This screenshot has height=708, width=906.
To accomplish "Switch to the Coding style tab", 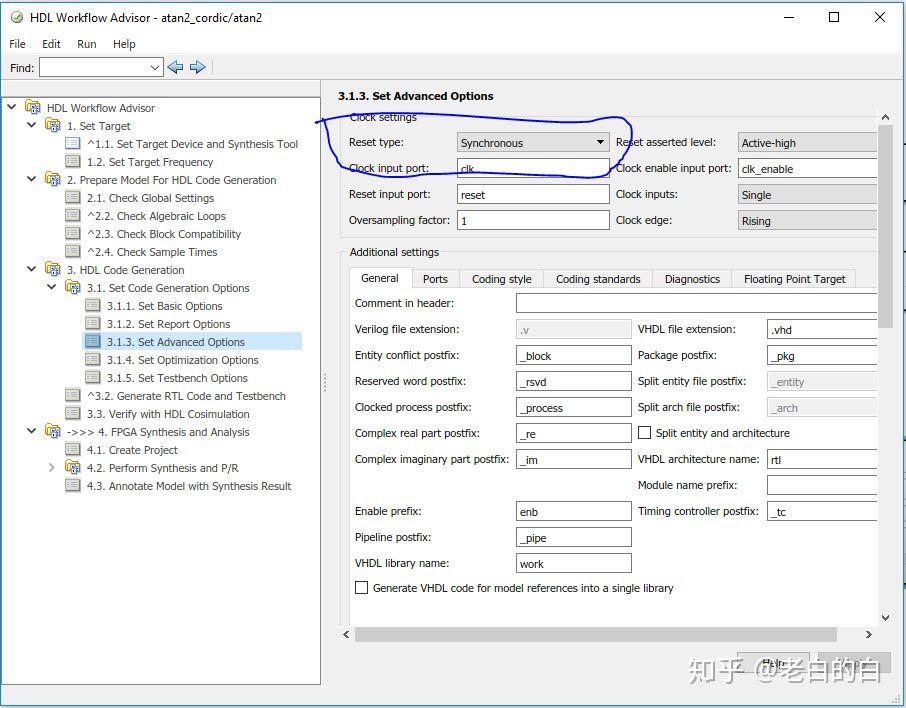I will [x=501, y=279].
